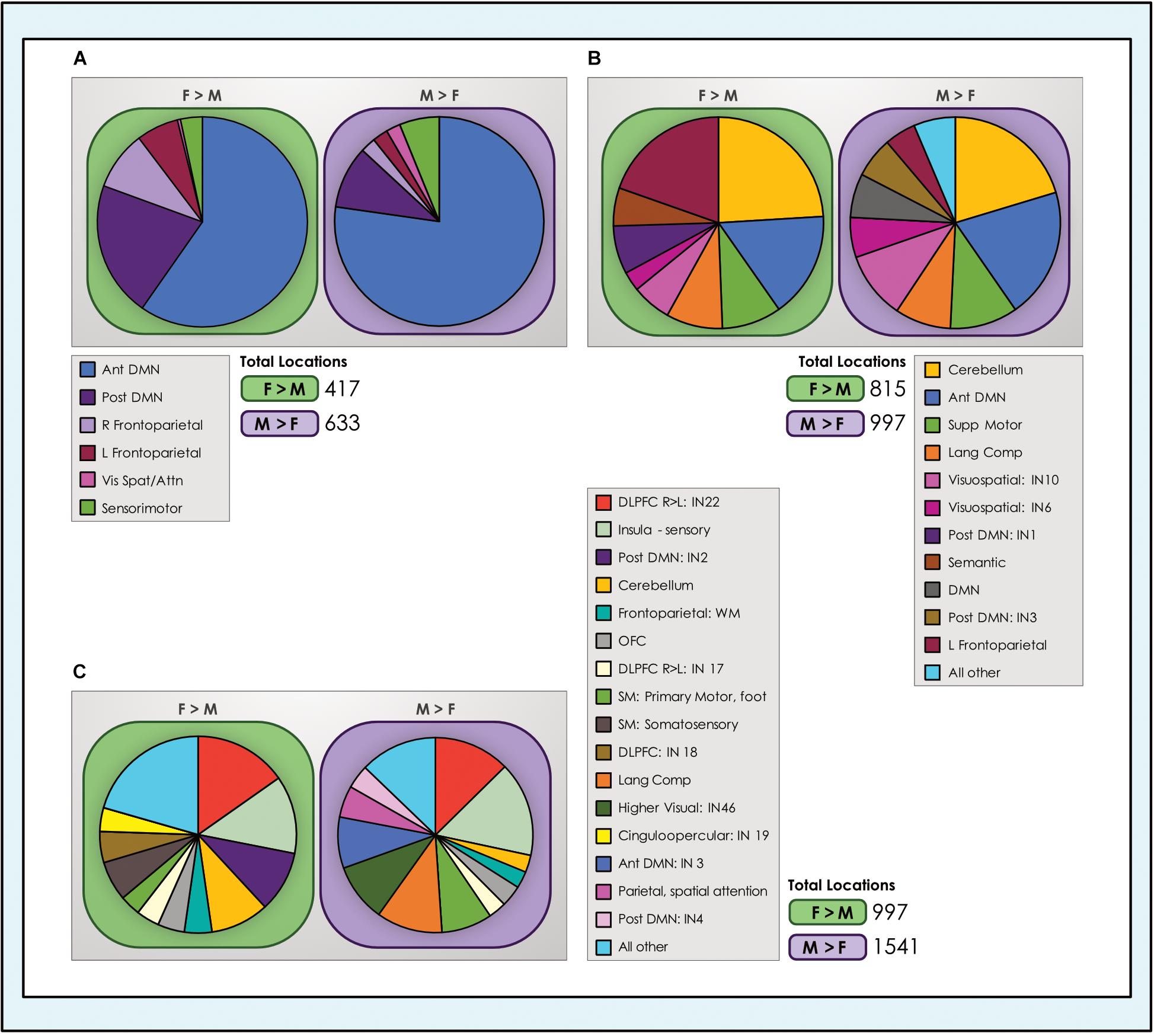Select the green Supp Motor legend swatch
The height and width of the screenshot is (1036, 1154).
(x=932, y=425)
